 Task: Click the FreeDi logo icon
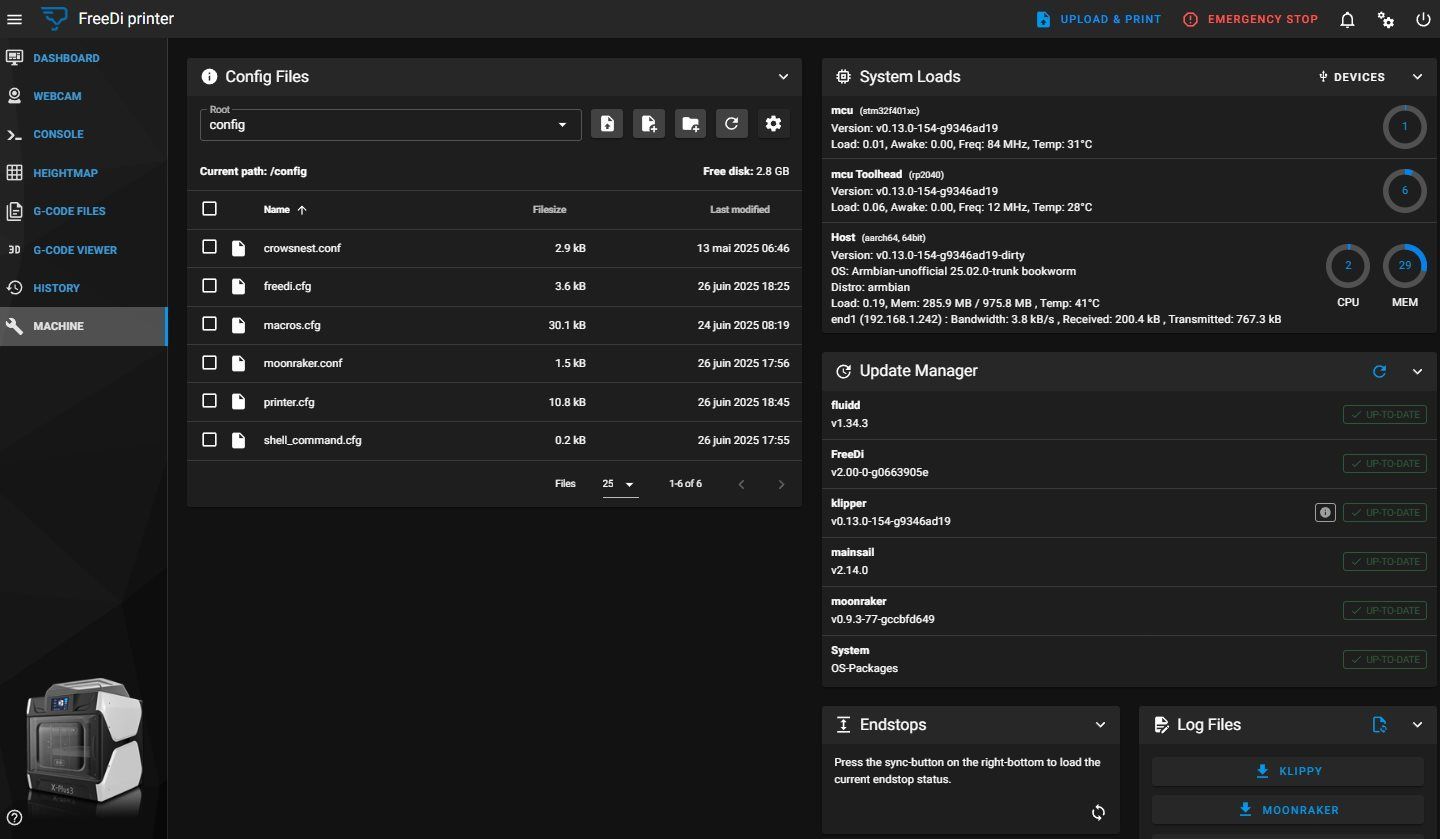tap(55, 18)
